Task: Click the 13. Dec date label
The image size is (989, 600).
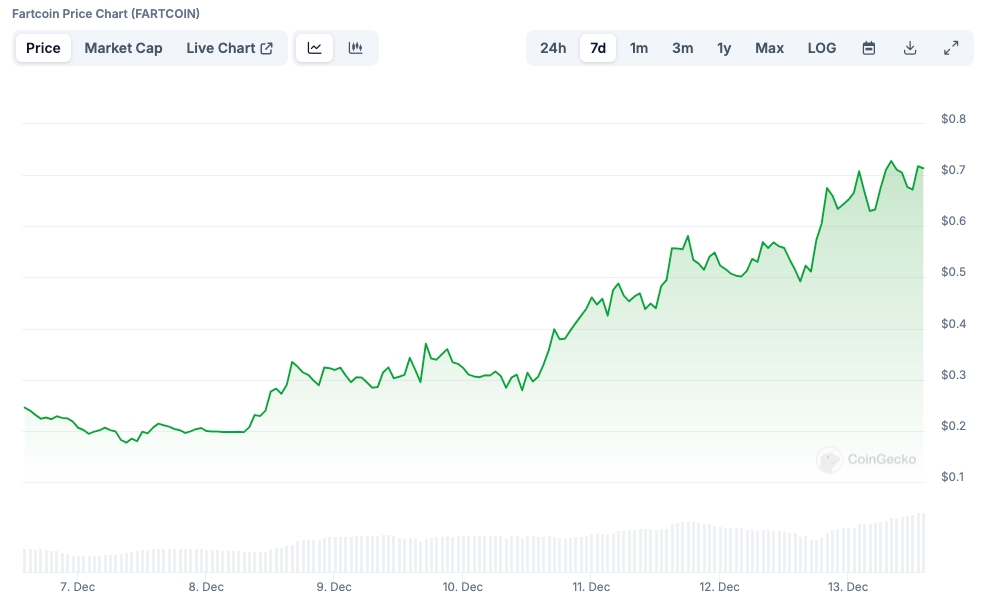Action: point(848,587)
